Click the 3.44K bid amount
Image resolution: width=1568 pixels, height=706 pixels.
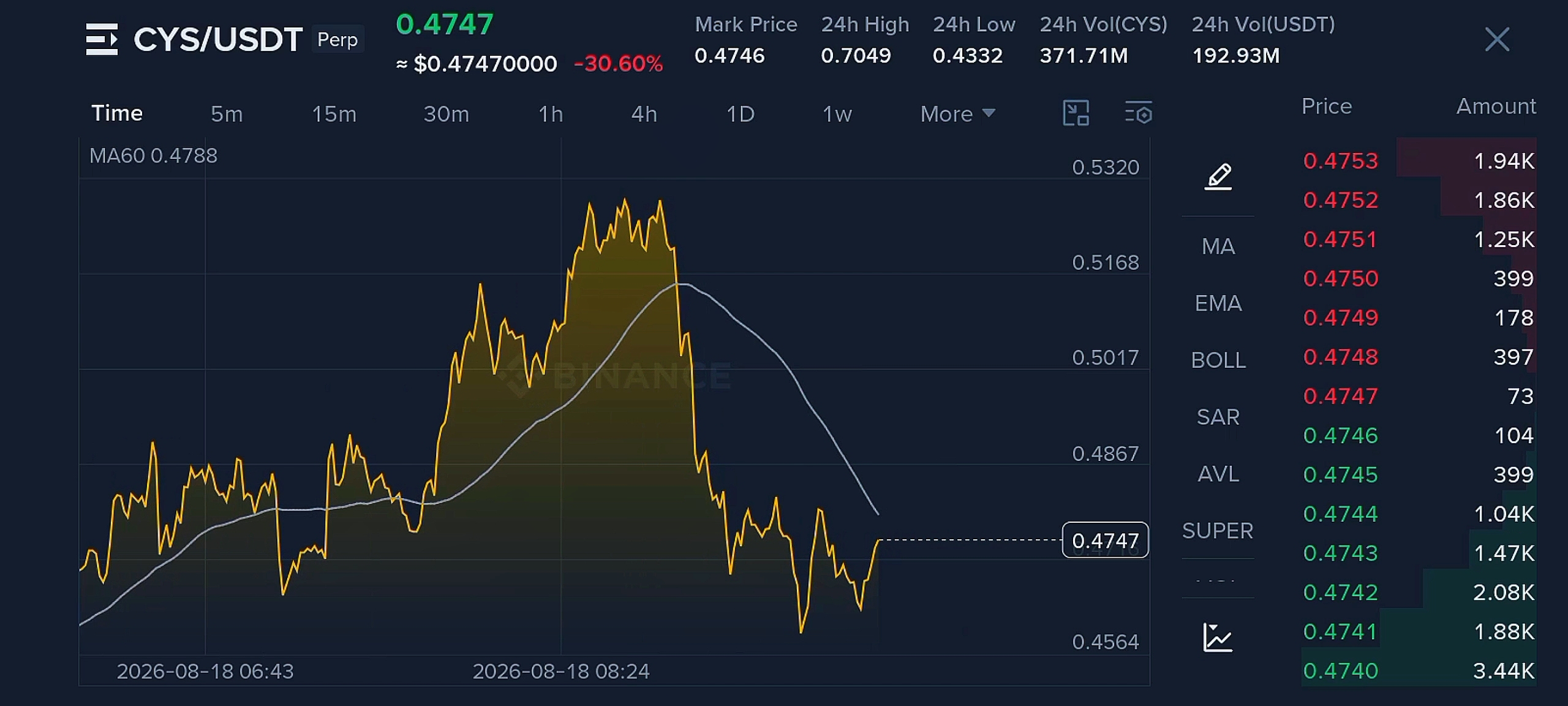(1504, 671)
